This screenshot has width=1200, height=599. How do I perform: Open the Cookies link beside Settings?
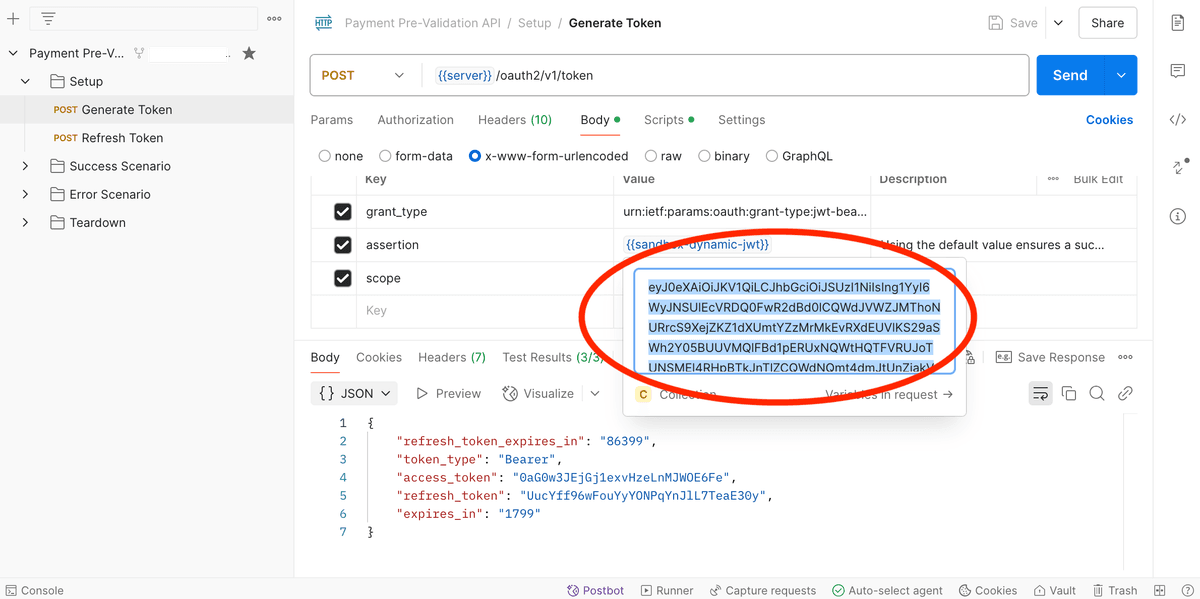[1109, 120]
